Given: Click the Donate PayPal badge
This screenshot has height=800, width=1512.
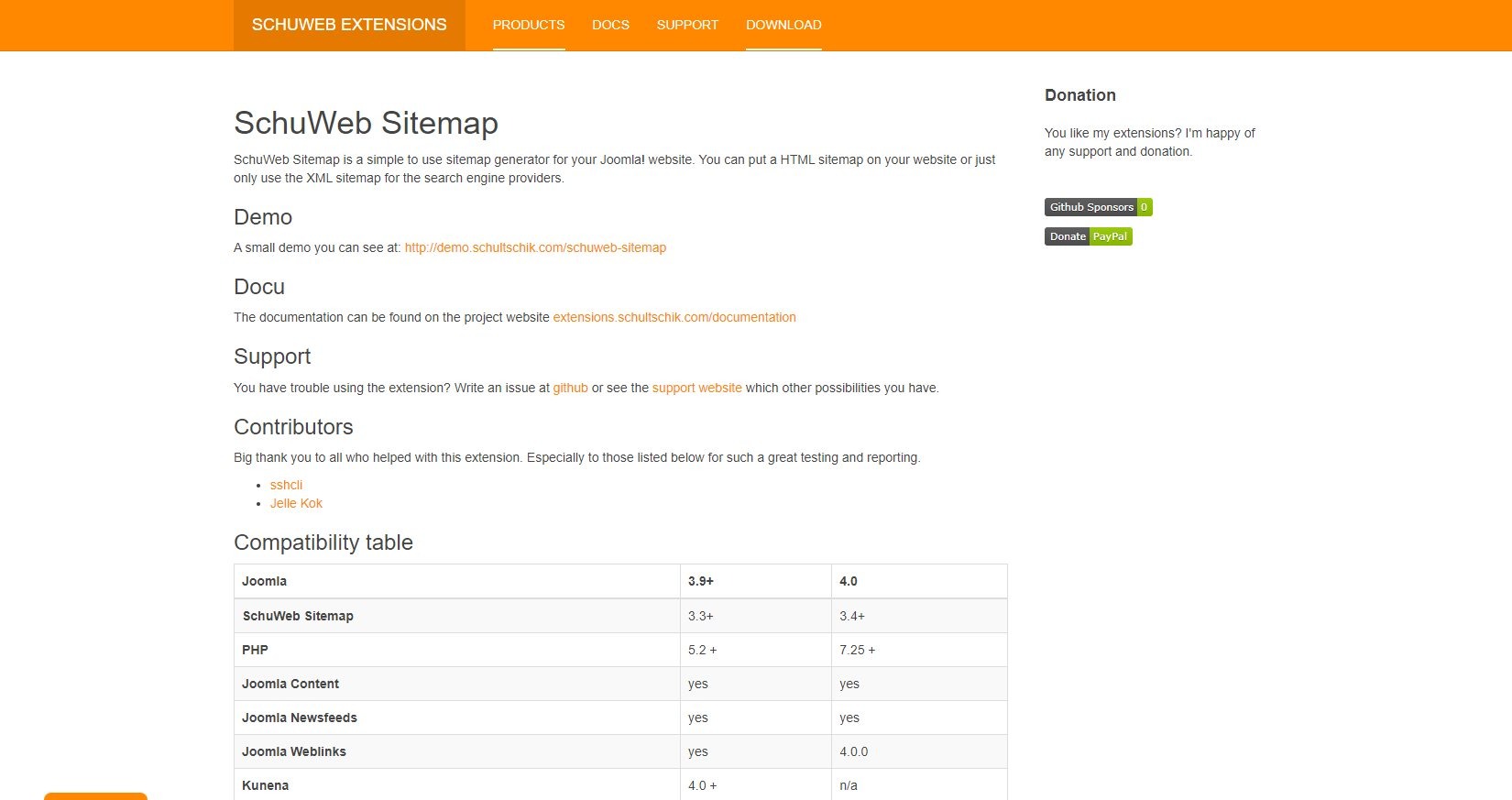Looking at the screenshot, I should pos(1088,236).
